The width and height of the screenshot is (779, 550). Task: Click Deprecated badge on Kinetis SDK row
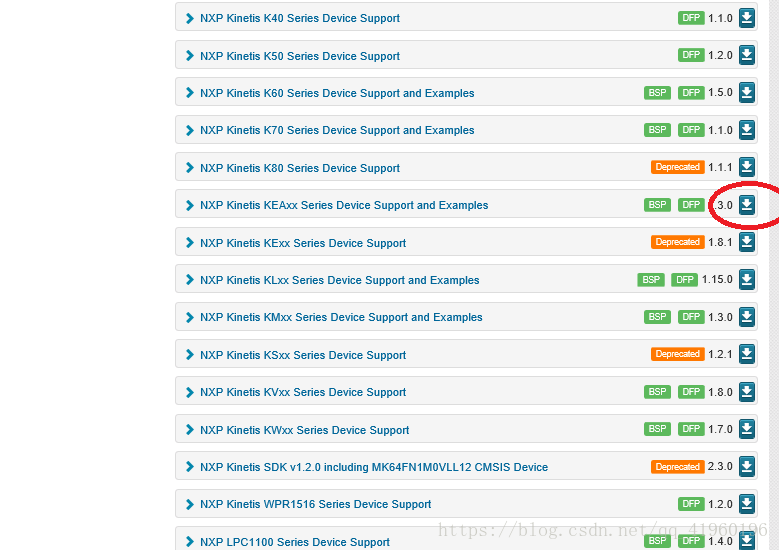(x=677, y=467)
